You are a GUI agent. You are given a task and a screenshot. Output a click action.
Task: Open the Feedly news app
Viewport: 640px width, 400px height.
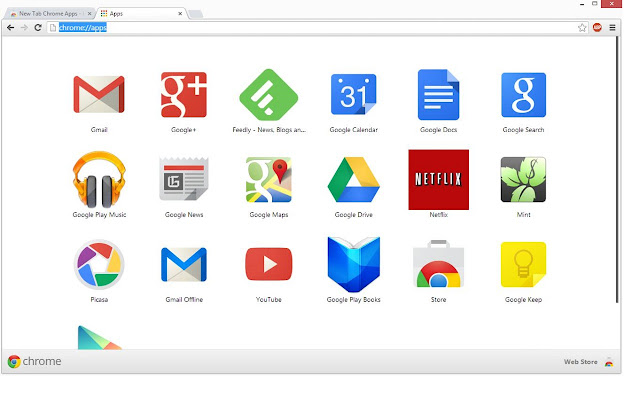point(269,95)
